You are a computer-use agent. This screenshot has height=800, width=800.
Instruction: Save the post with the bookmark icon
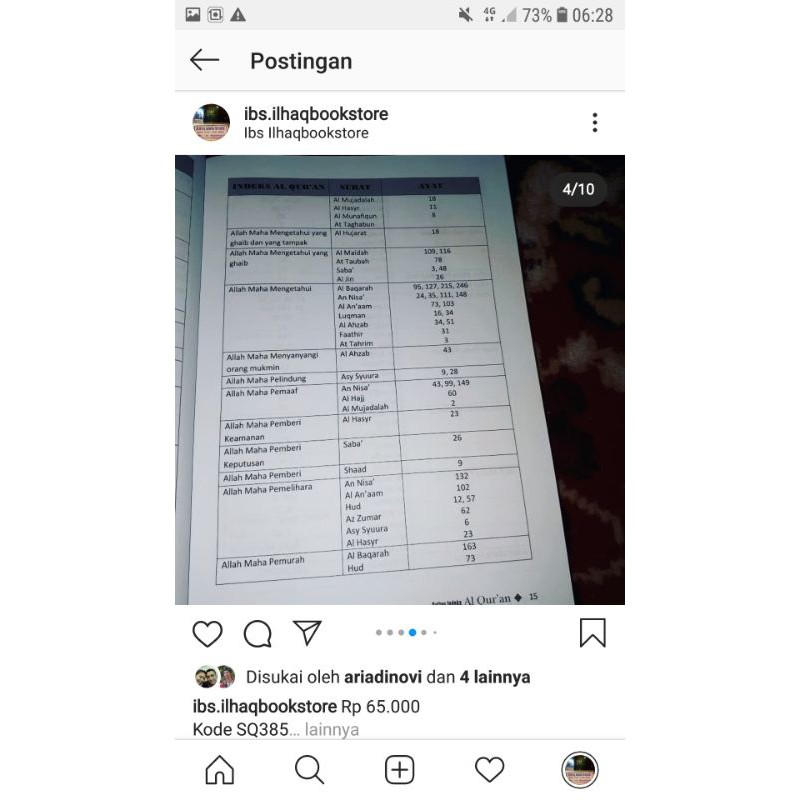[592, 633]
